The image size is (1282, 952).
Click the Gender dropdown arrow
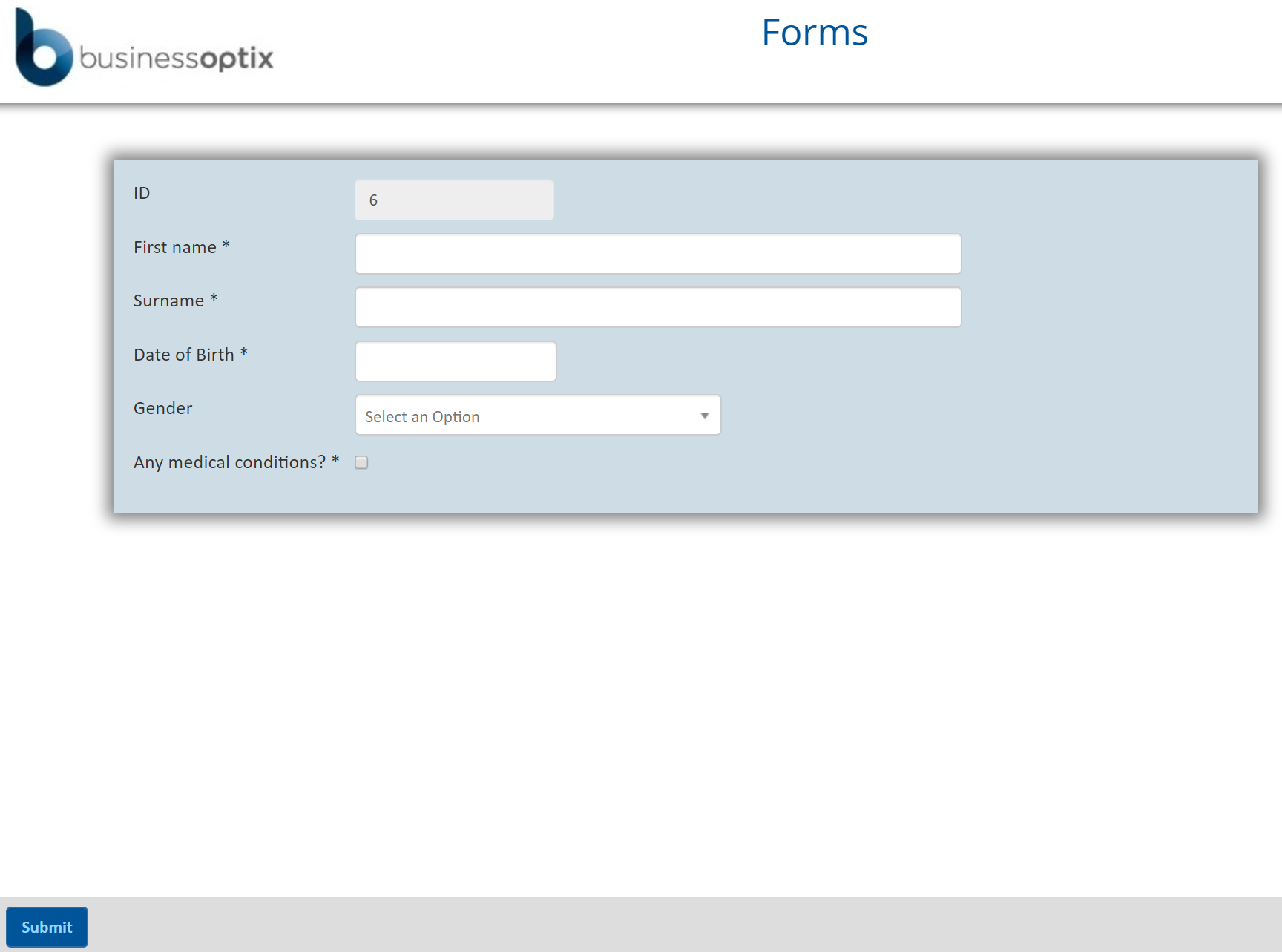click(705, 416)
